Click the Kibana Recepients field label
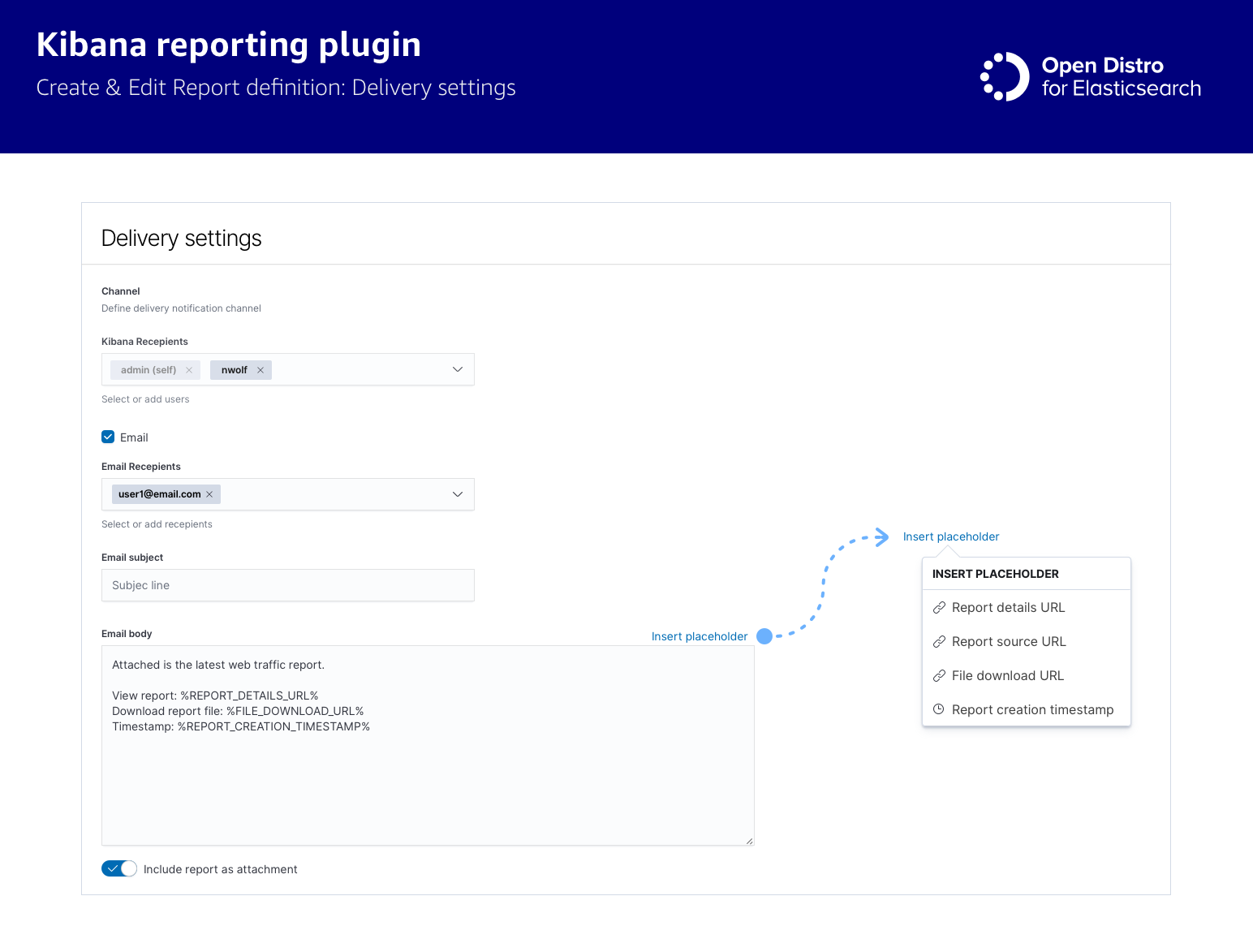The height and width of the screenshot is (952, 1253). click(x=144, y=342)
